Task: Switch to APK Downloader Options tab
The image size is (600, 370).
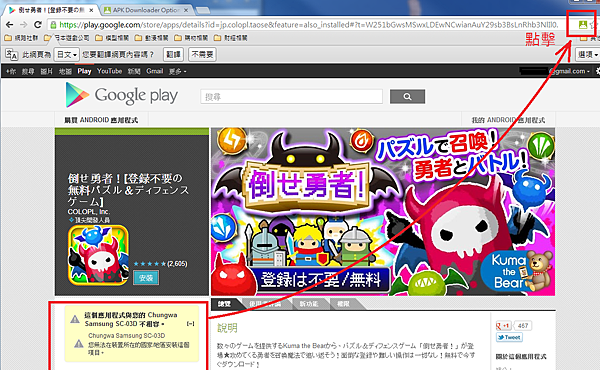Action: [x=145, y=10]
